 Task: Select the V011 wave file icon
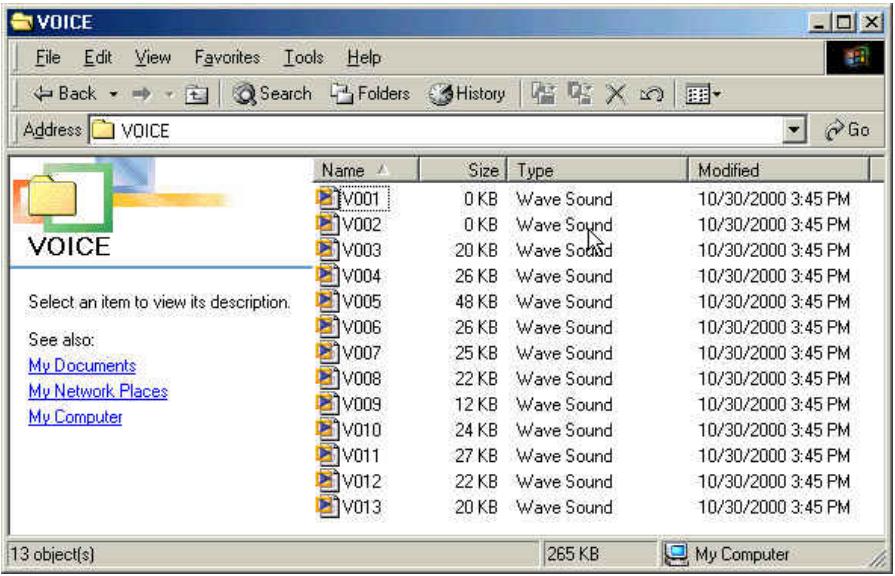pos(326,455)
